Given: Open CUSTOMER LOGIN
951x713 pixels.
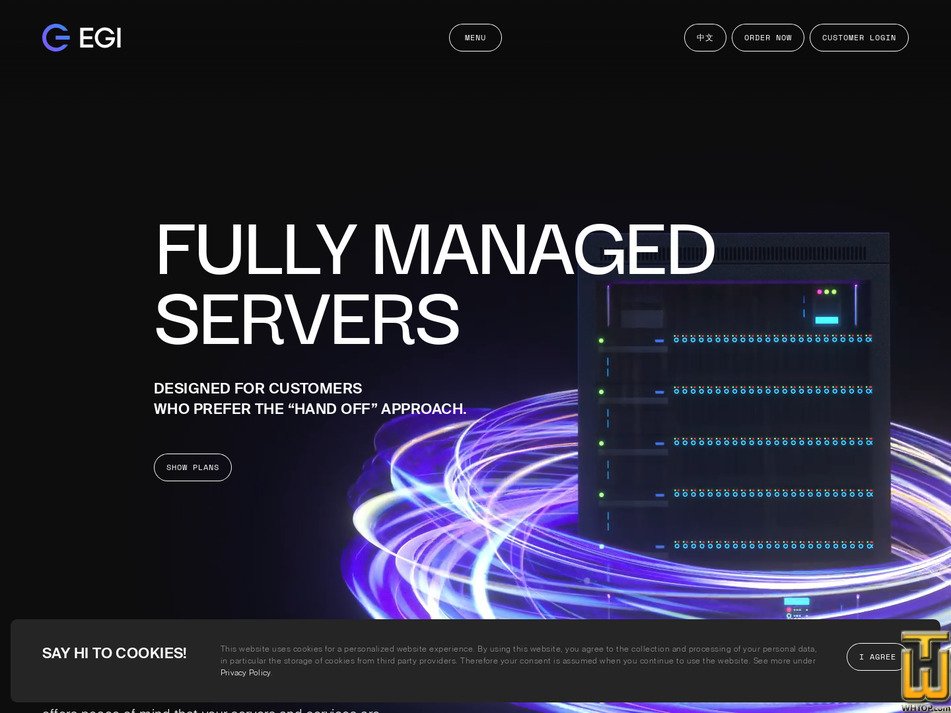Looking at the screenshot, I should click(858, 37).
